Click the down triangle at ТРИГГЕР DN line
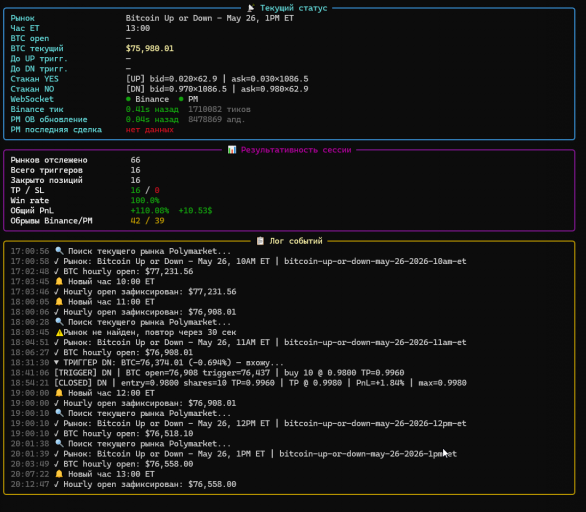 coord(56,363)
